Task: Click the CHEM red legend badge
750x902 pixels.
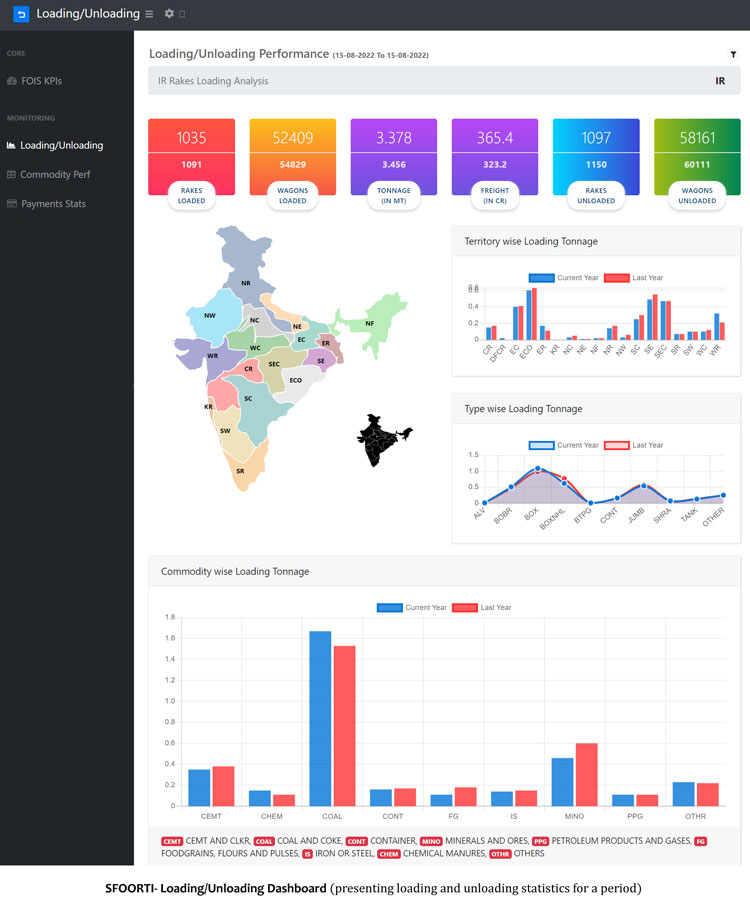Action: tap(389, 854)
